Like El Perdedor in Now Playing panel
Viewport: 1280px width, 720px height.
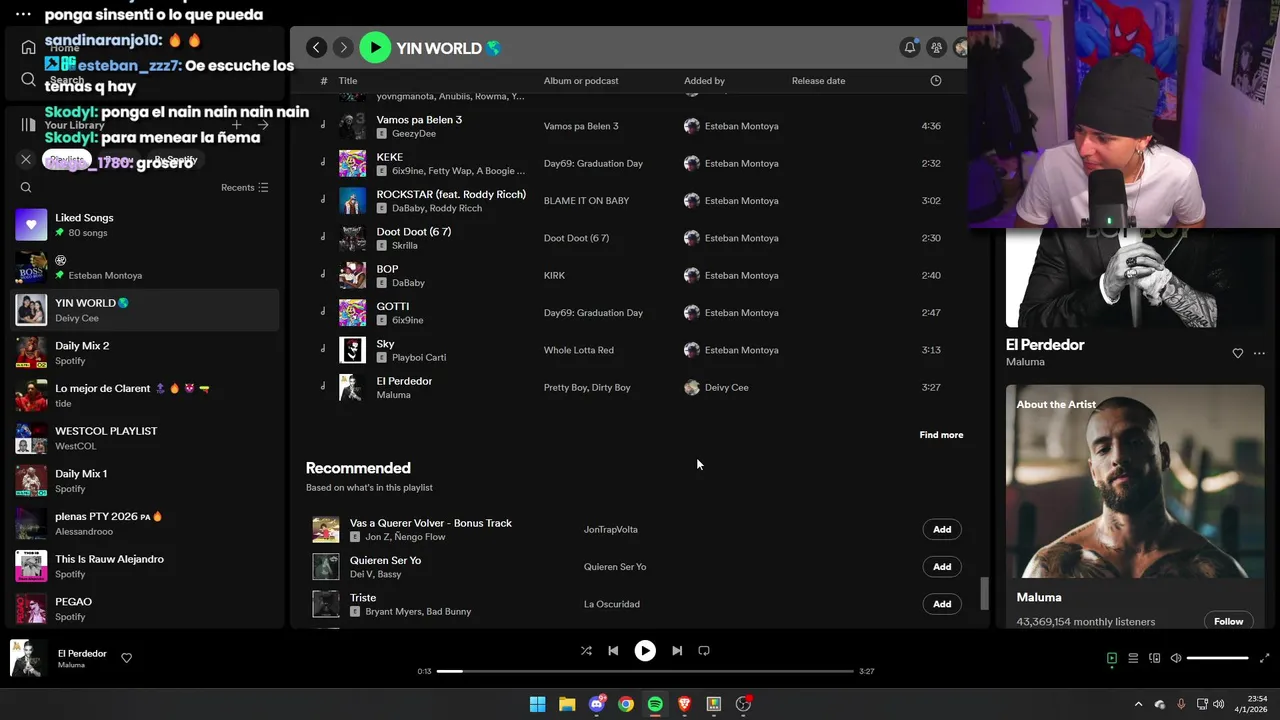pos(1237,353)
